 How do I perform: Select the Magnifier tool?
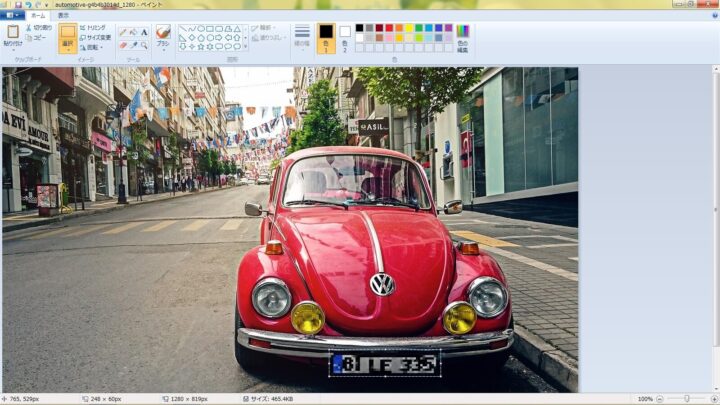tap(144, 45)
